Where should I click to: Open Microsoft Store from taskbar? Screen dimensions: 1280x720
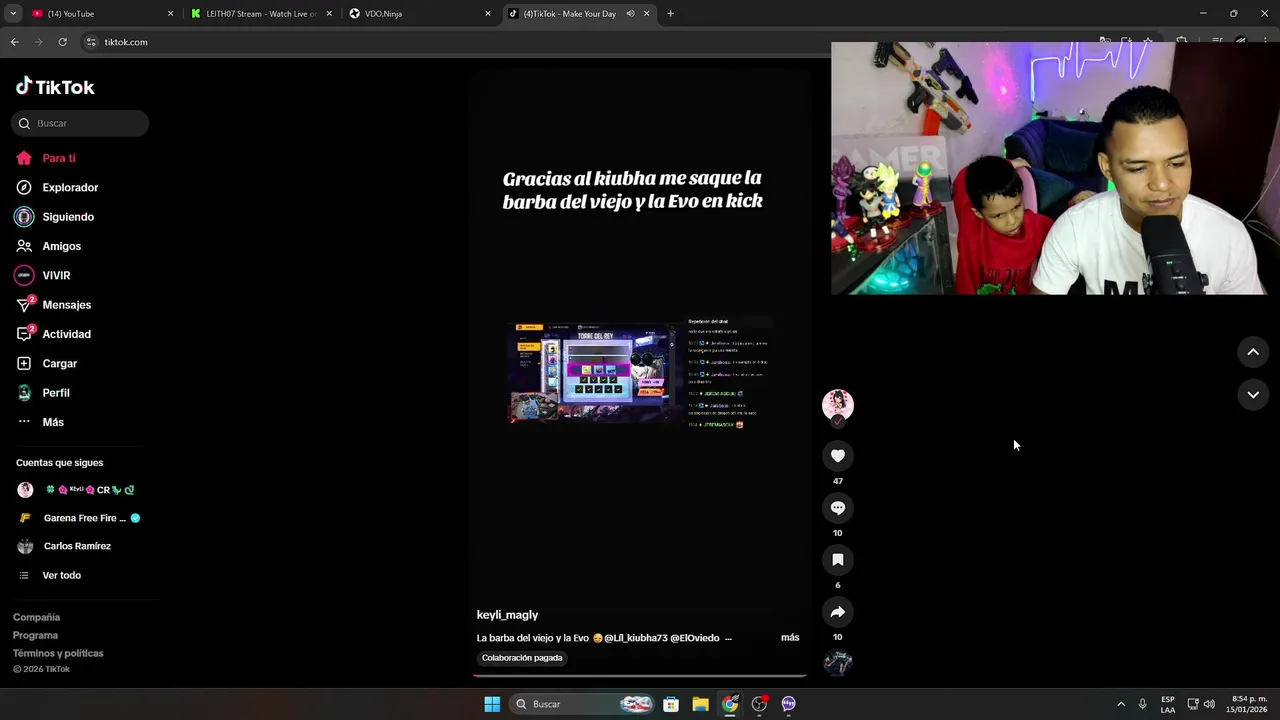[x=671, y=704]
